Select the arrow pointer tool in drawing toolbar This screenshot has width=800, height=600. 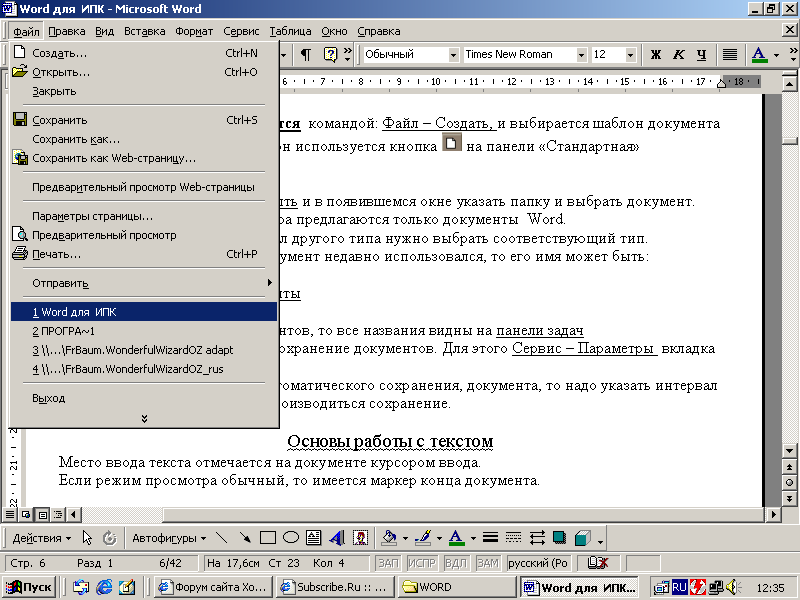[x=87, y=538]
